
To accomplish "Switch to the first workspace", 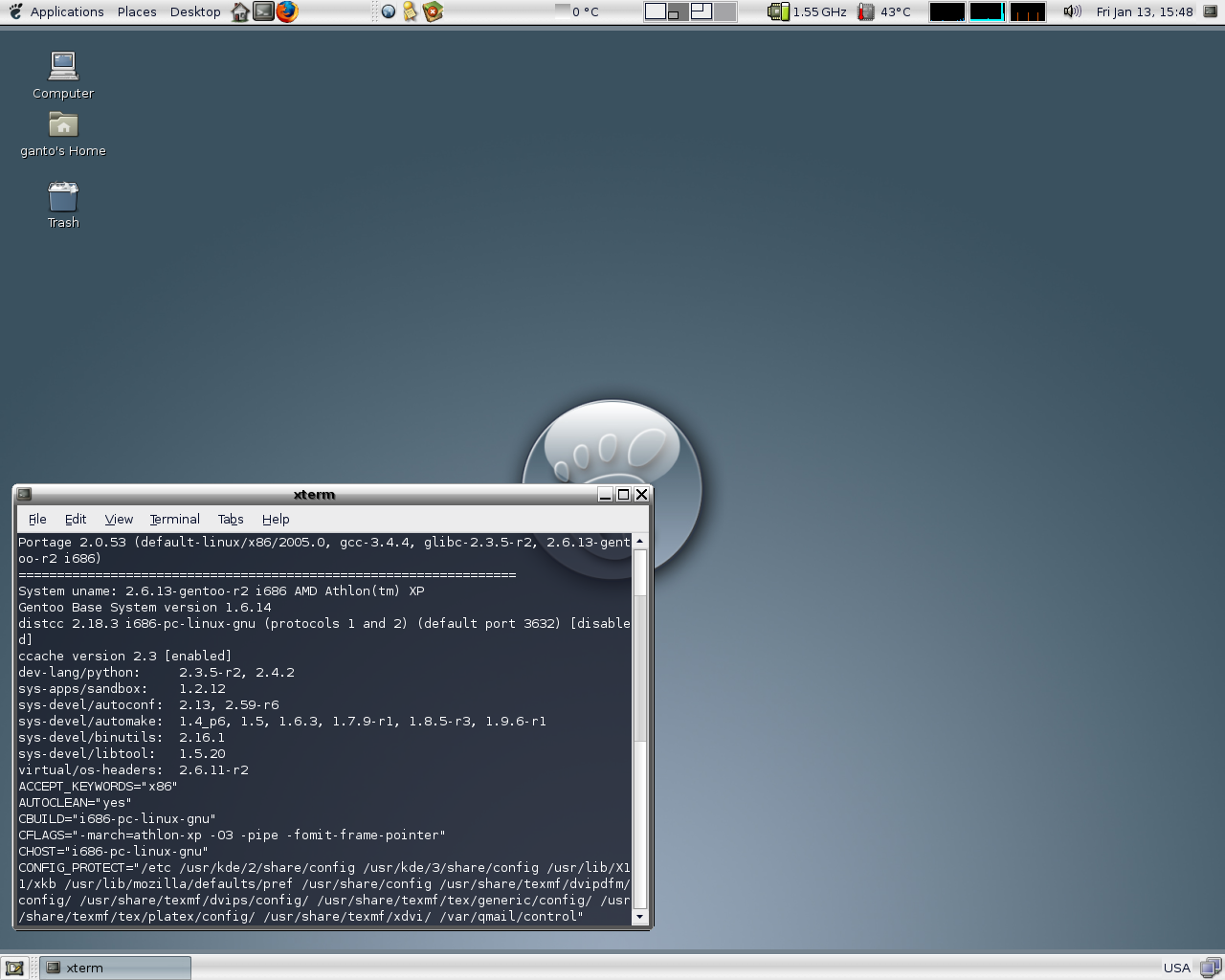I will (x=656, y=11).
